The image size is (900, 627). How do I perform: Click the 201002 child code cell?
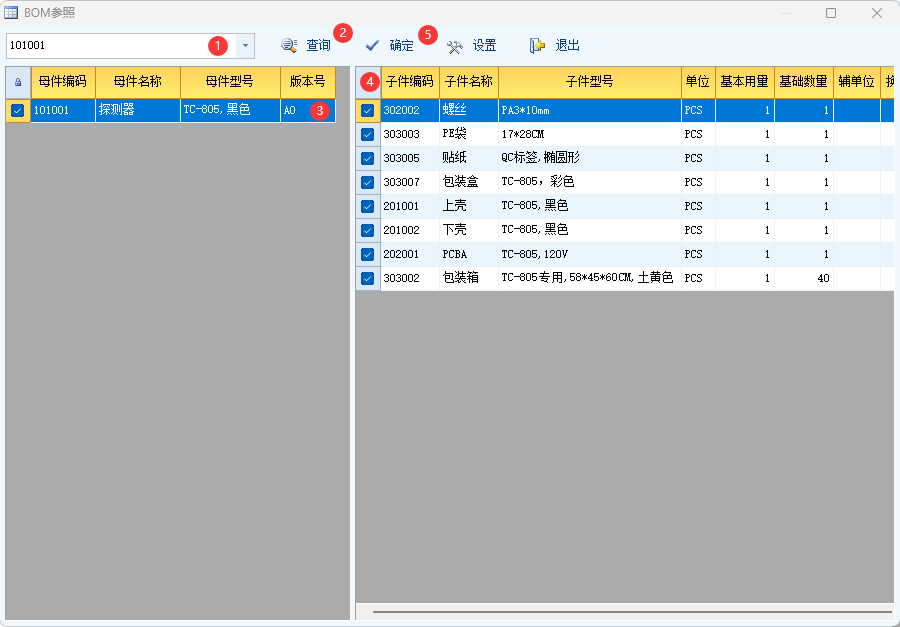pos(410,230)
